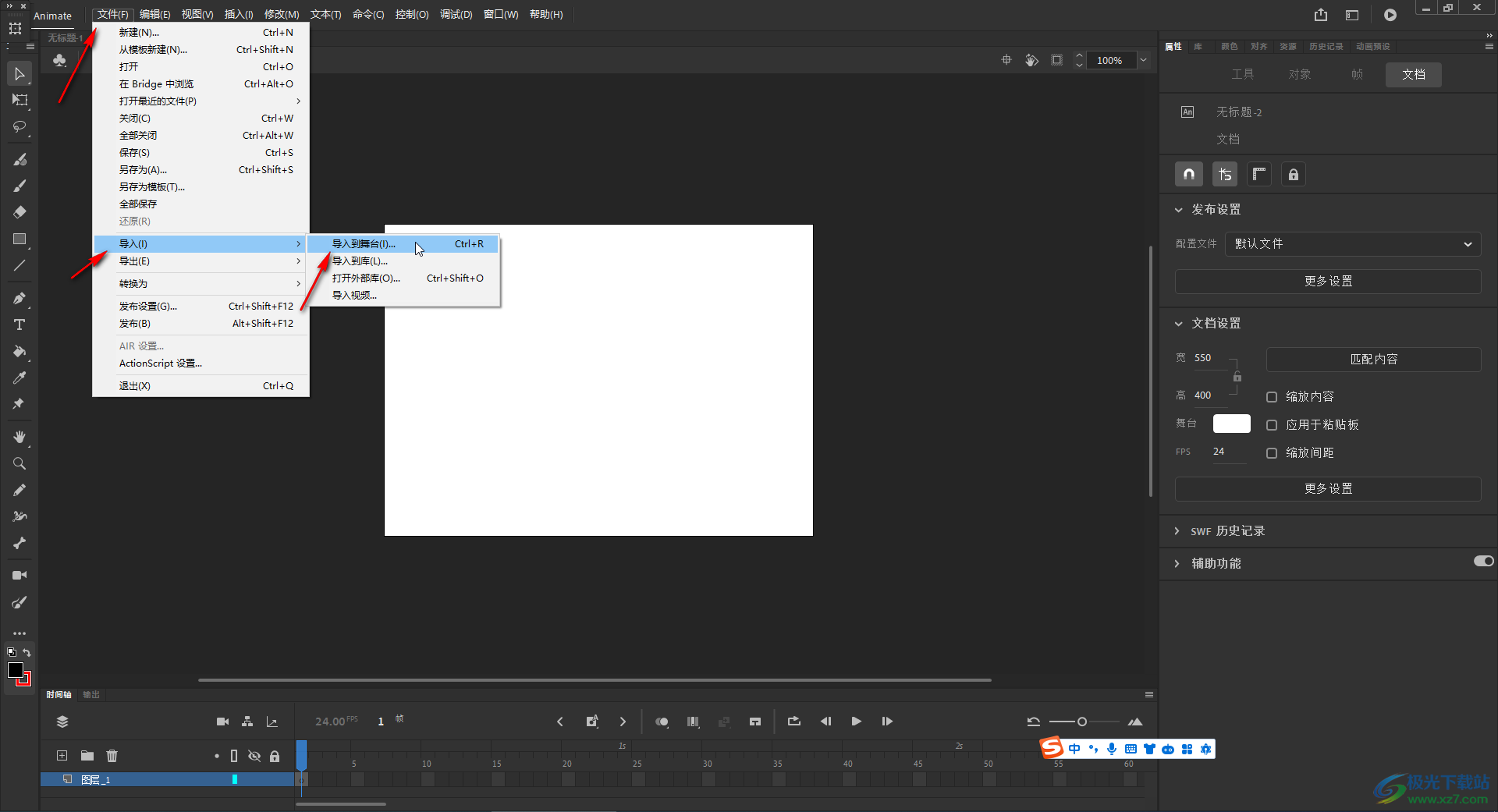Choose 发布设置(G)... menu entry
1498x812 pixels.
tap(201, 307)
